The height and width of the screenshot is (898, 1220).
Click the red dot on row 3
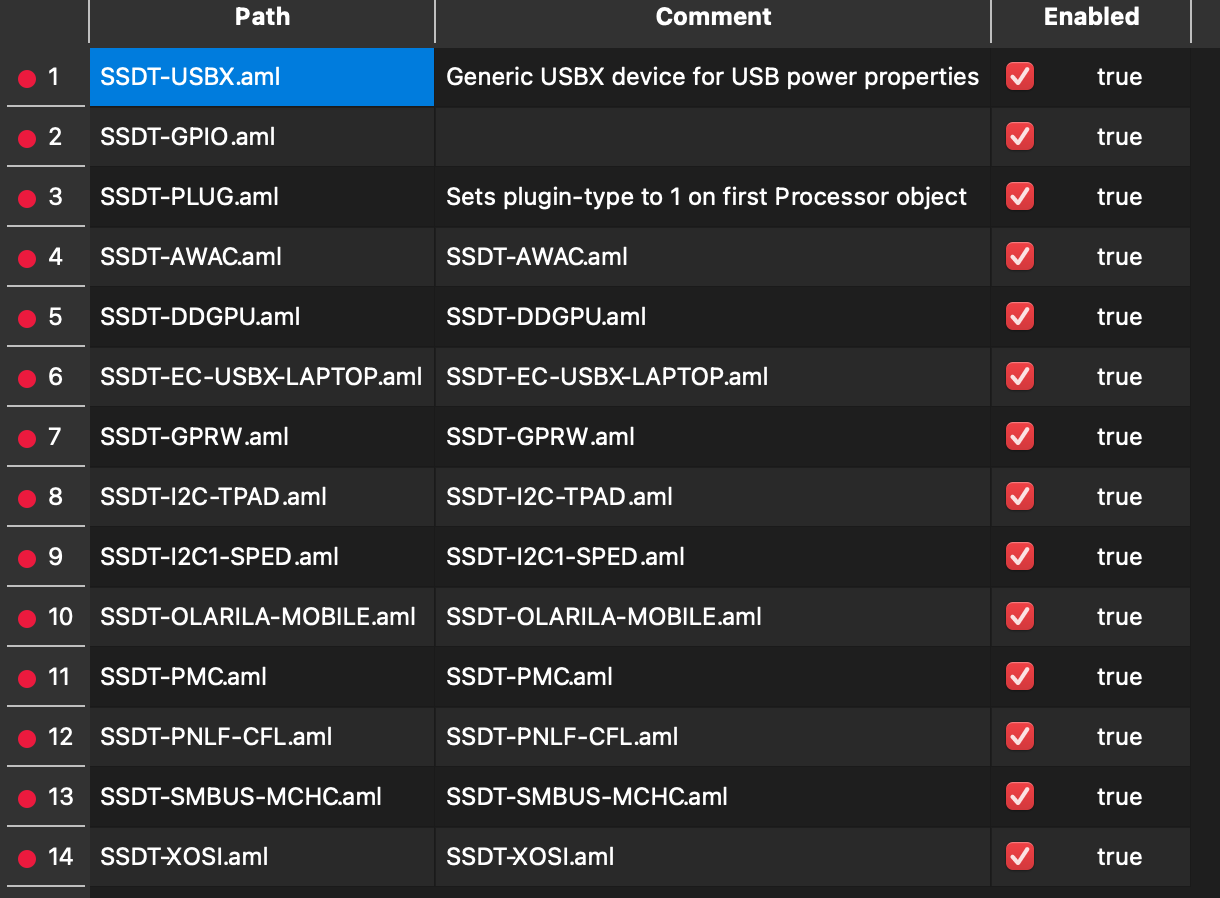(x=27, y=198)
